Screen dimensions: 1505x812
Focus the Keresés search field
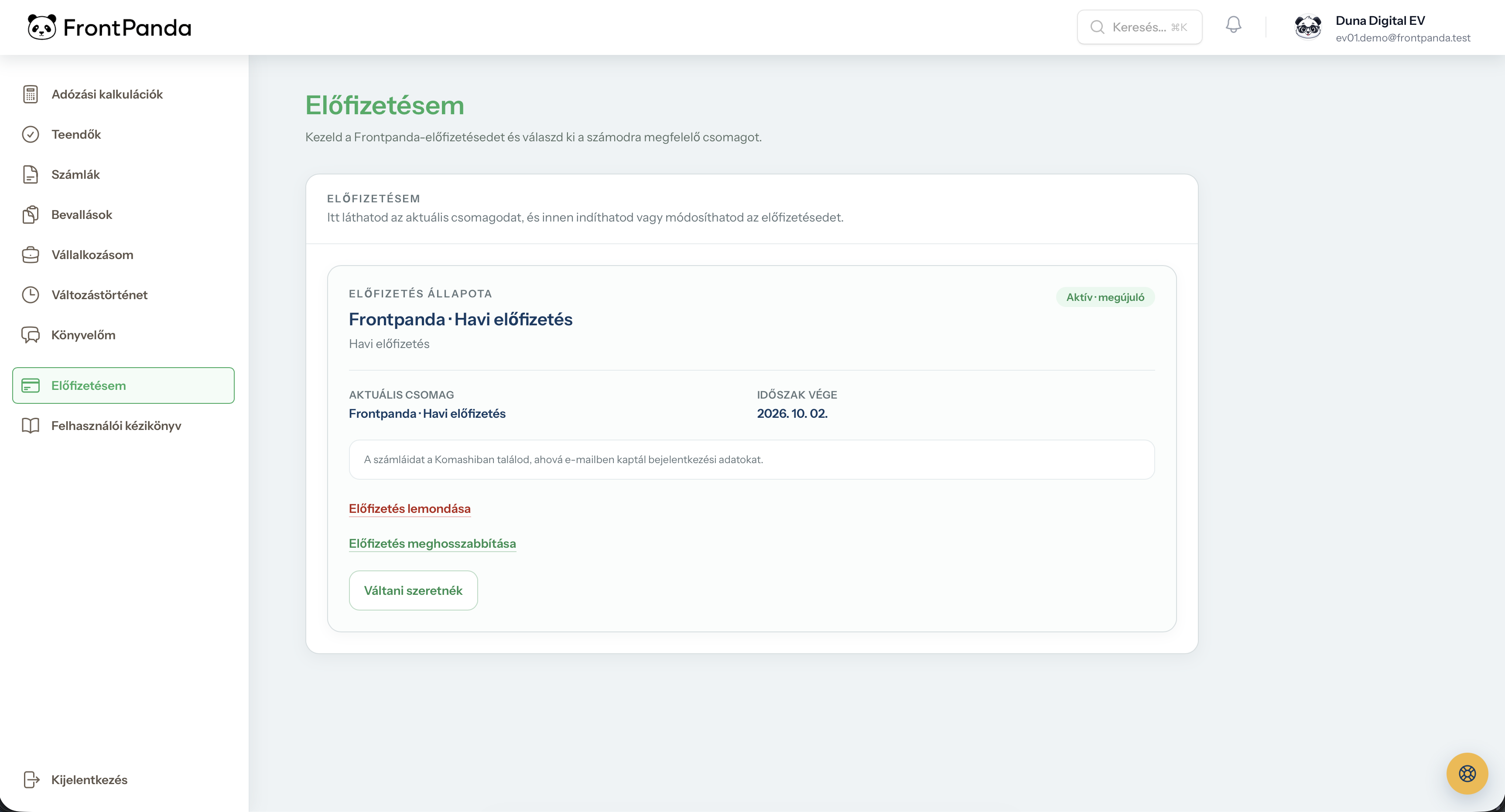pos(1139,27)
